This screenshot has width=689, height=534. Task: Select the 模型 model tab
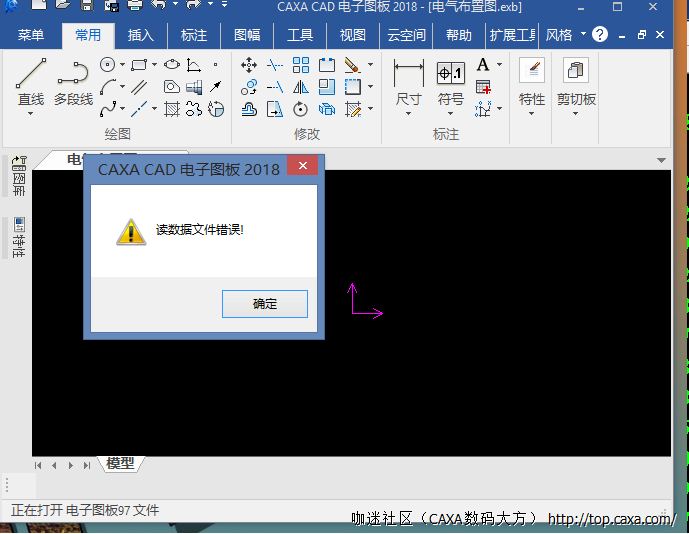pos(120,463)
